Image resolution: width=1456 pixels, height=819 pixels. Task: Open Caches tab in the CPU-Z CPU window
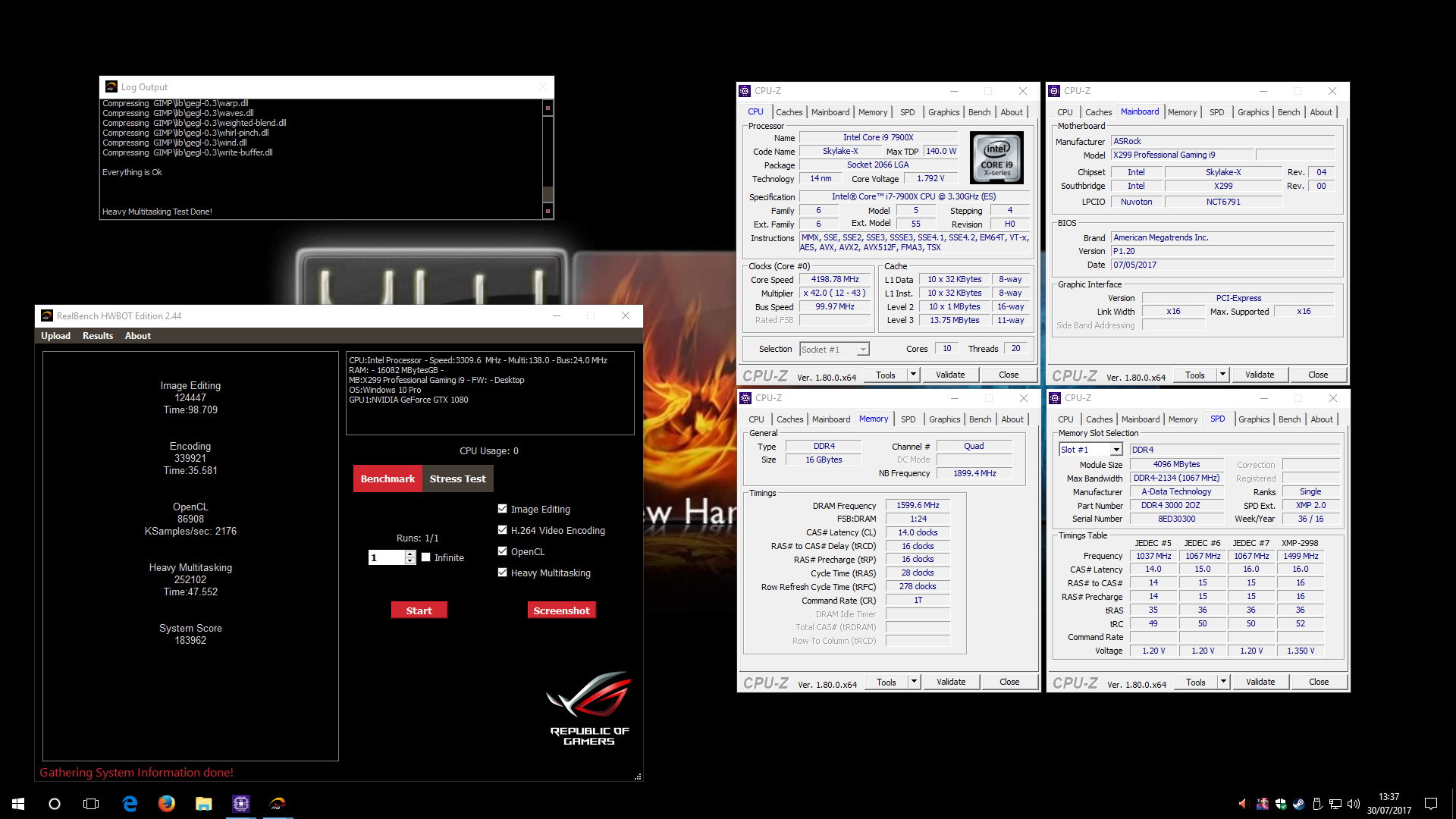[789, 112]
